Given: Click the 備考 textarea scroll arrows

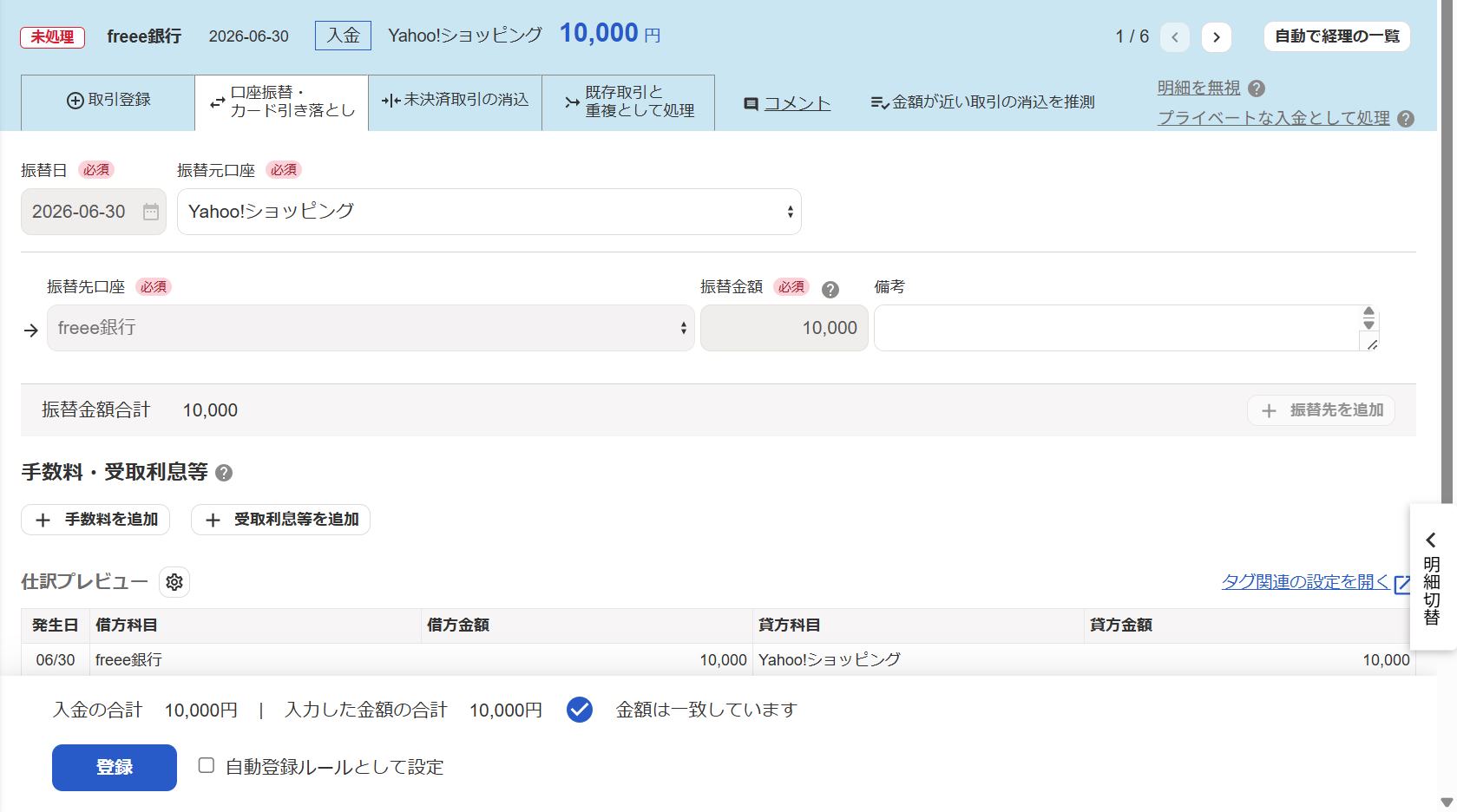Looking at the screenshot, I should (1368, 318).
